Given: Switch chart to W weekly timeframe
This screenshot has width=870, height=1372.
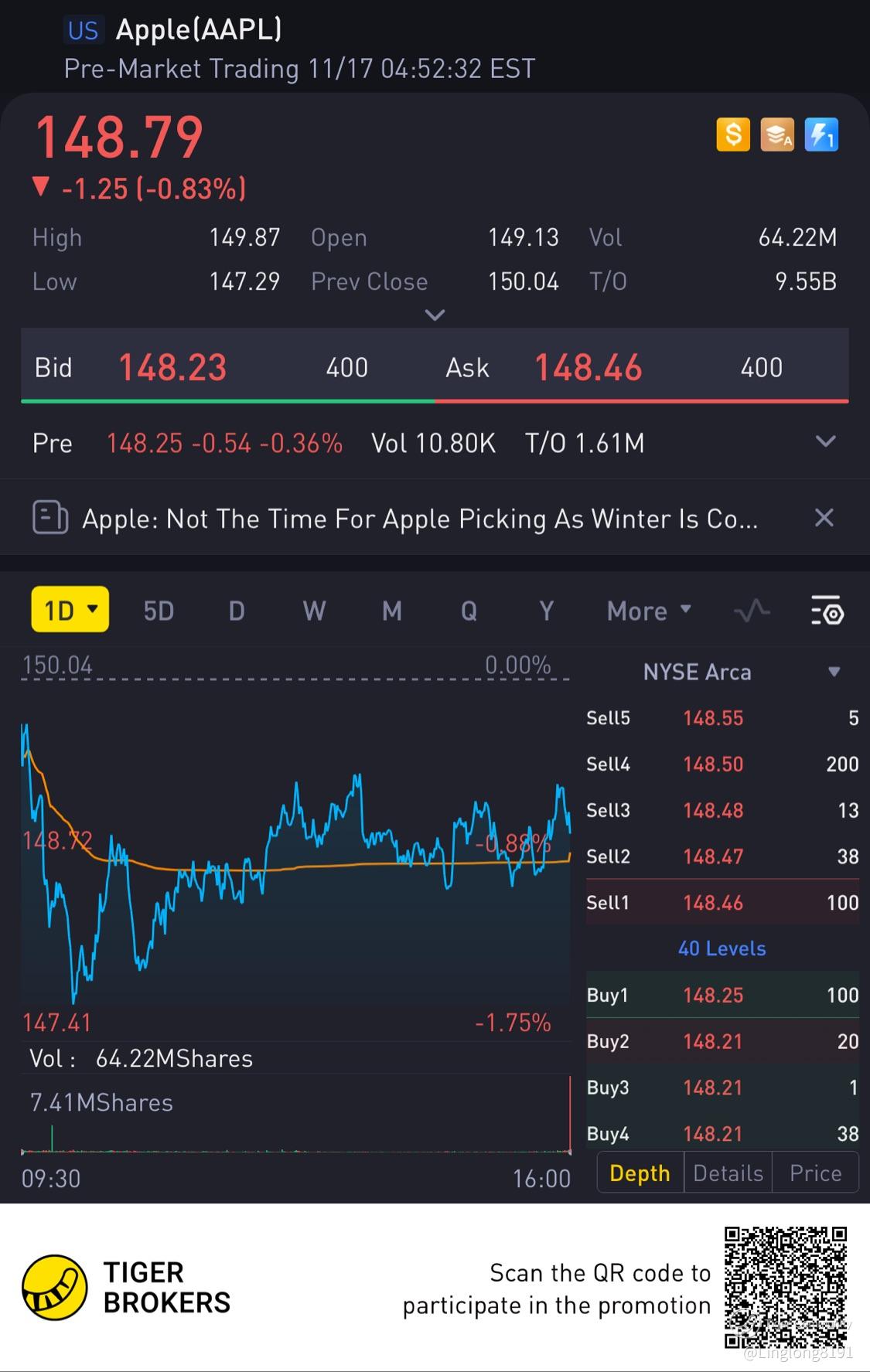Looking at the screenshot, I should (314, 611).
